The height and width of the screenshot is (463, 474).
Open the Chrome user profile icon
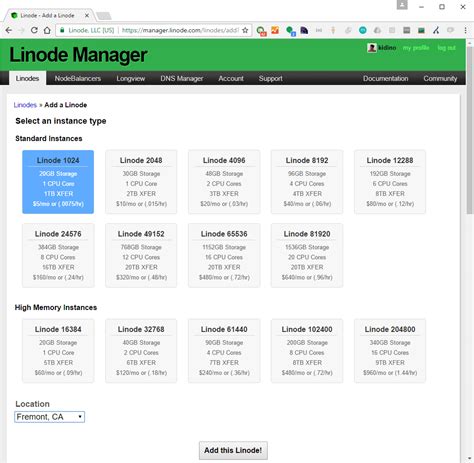pos(402,5)
